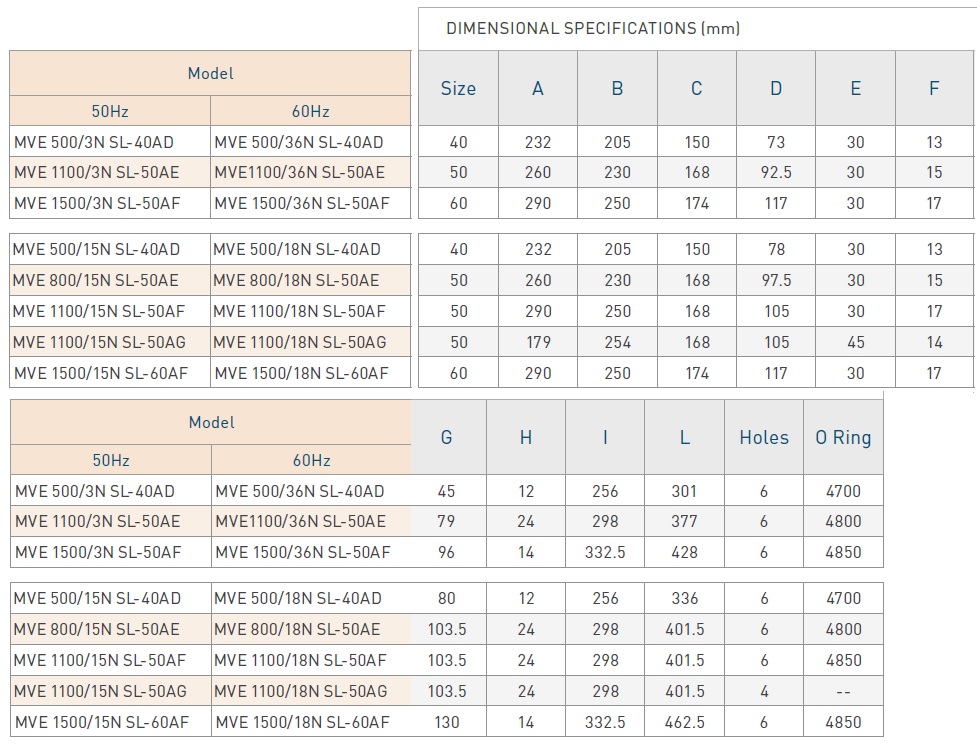Select the 'G' column header

tap(446, 438)
